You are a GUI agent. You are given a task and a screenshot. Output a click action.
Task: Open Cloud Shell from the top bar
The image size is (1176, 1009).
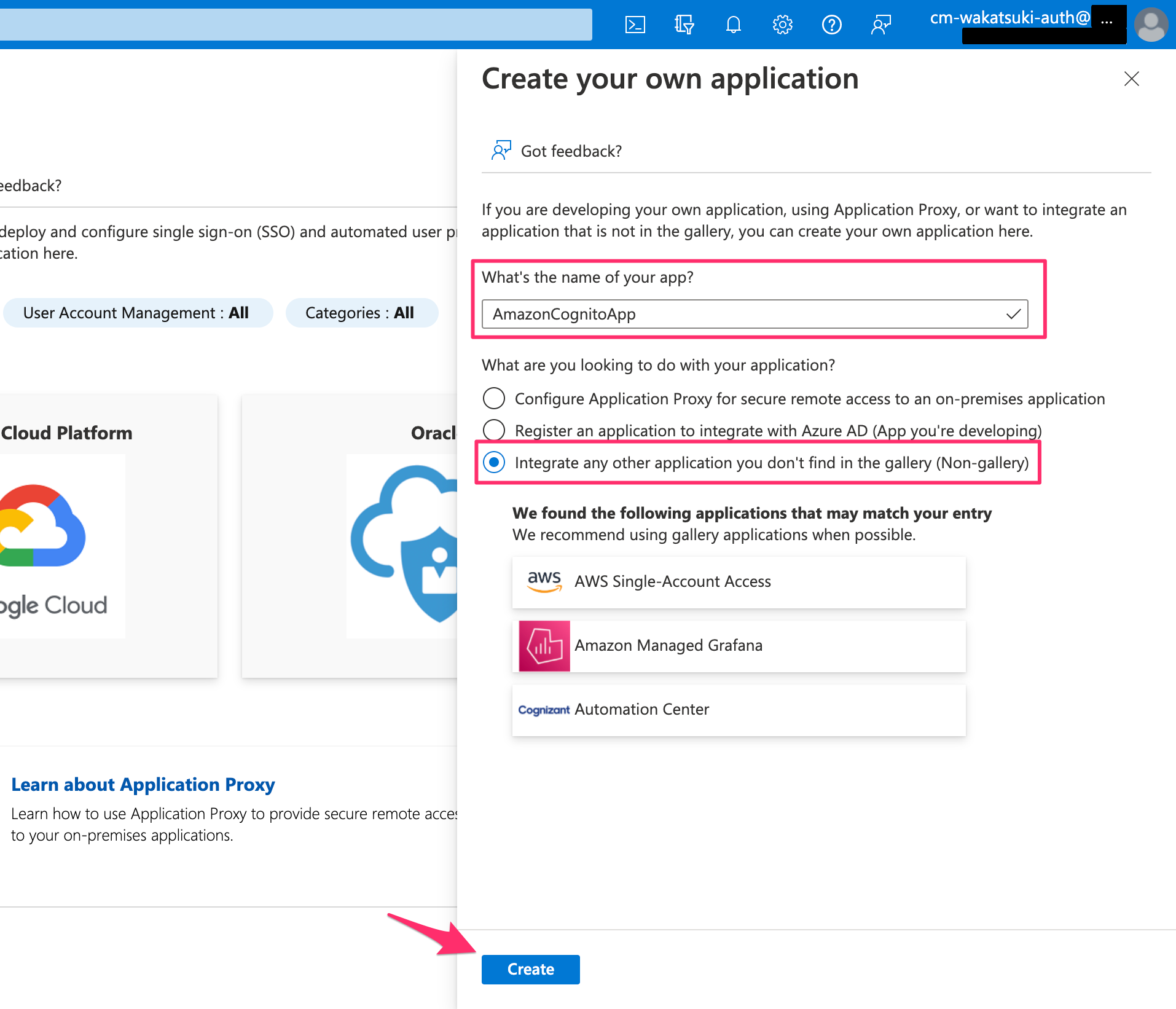(x=635, y=25)
